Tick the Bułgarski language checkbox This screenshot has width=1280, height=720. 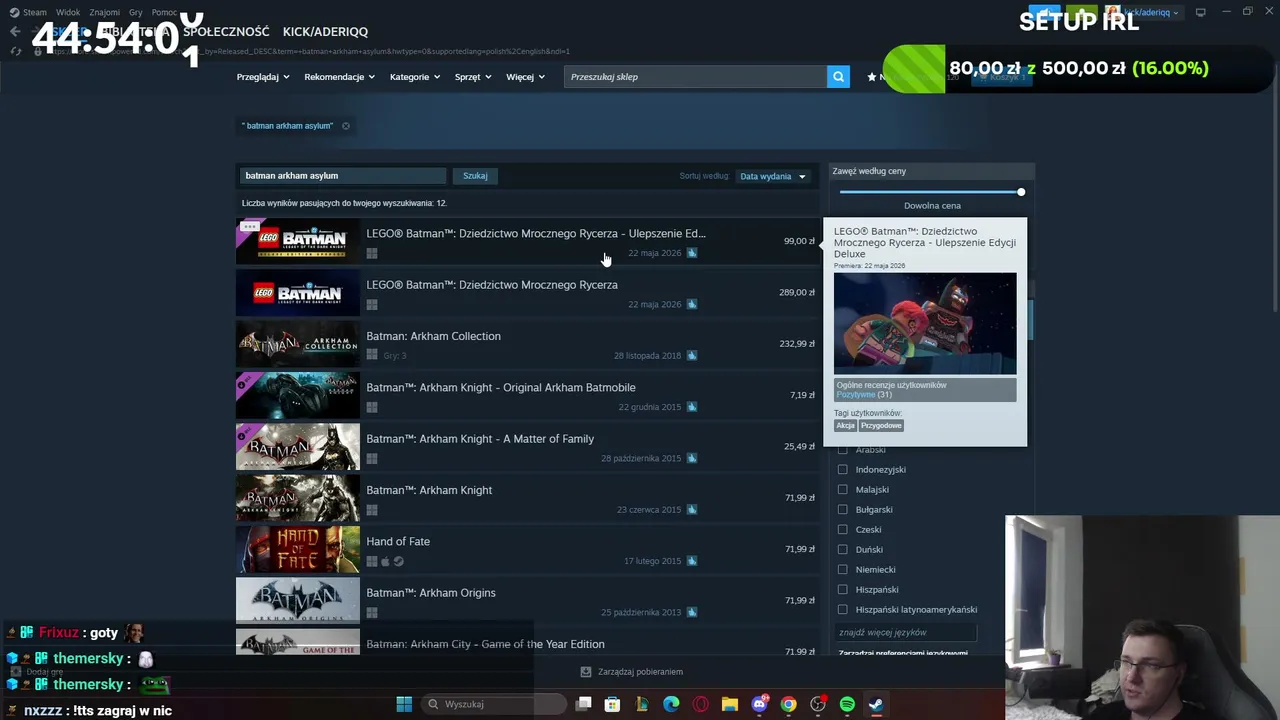842,509
